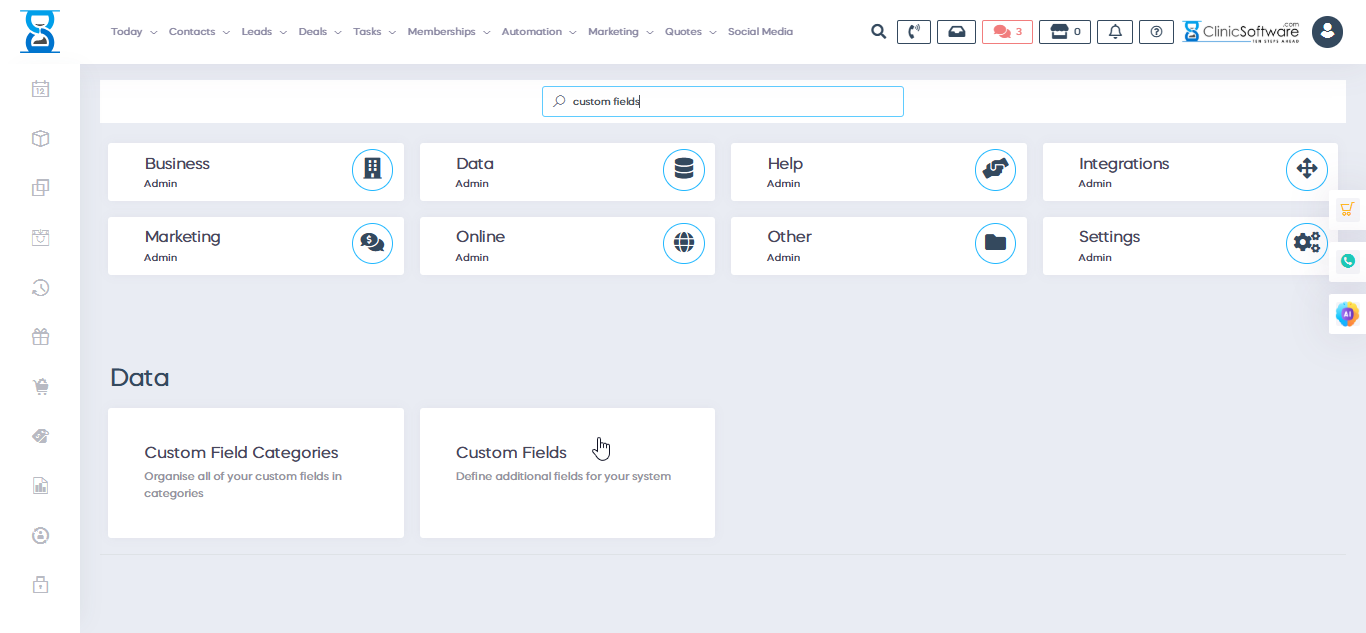
Task: Click the AI assistant floating icon
Action: click(1347, 314)
